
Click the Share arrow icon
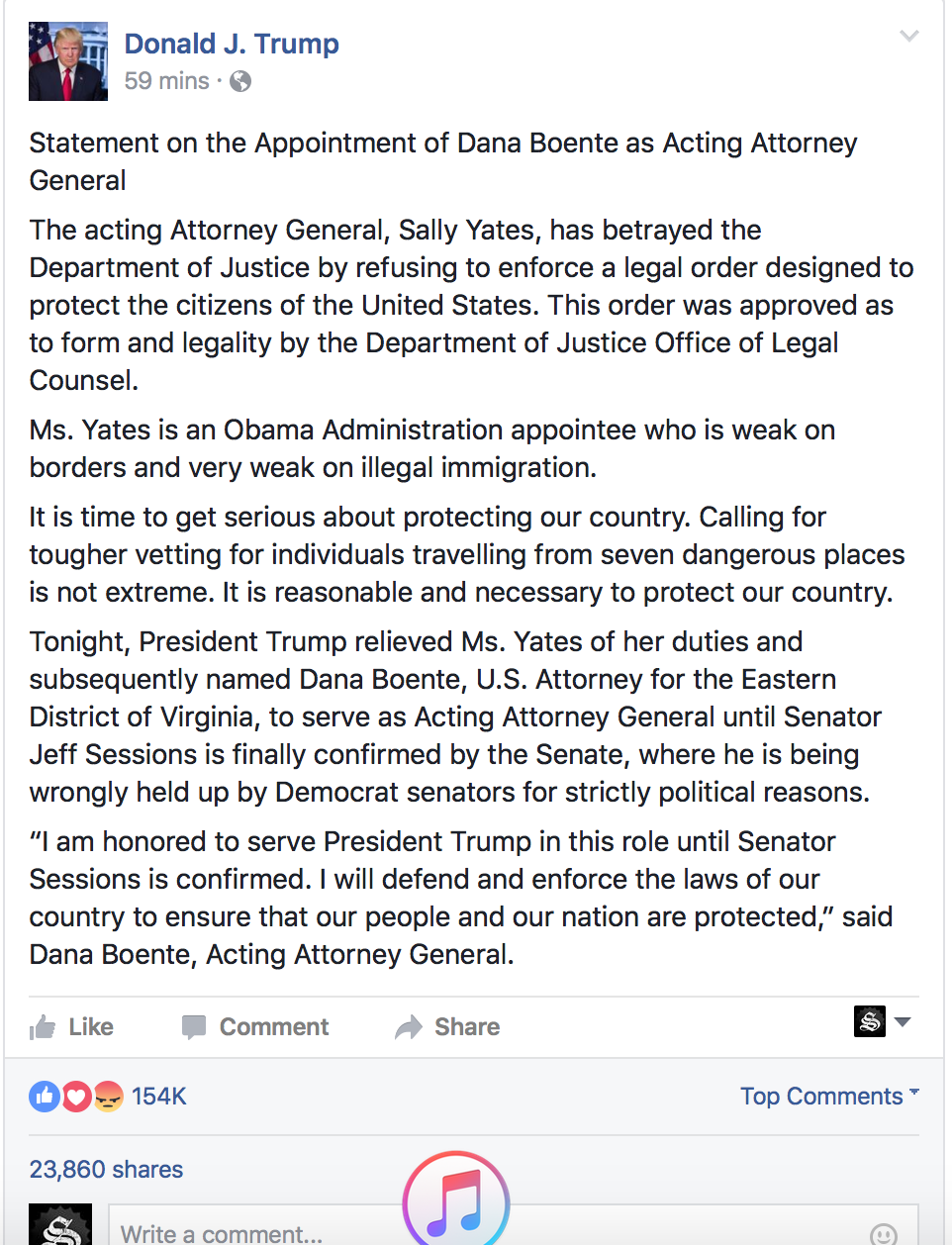409,1027
